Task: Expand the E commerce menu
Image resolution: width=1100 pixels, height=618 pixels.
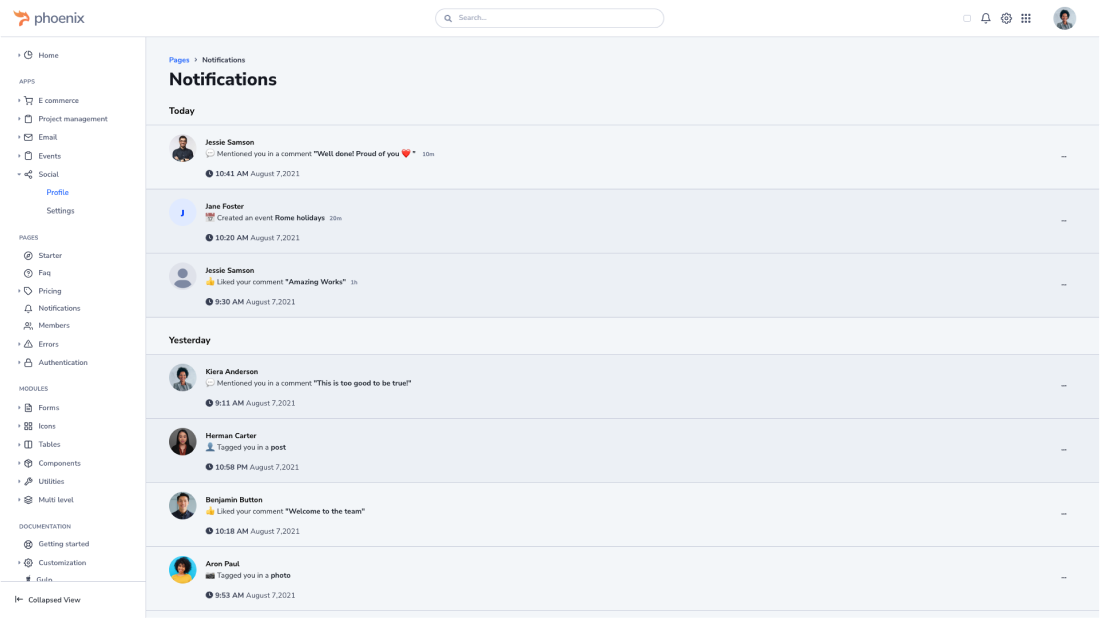Action: (58, 101)
